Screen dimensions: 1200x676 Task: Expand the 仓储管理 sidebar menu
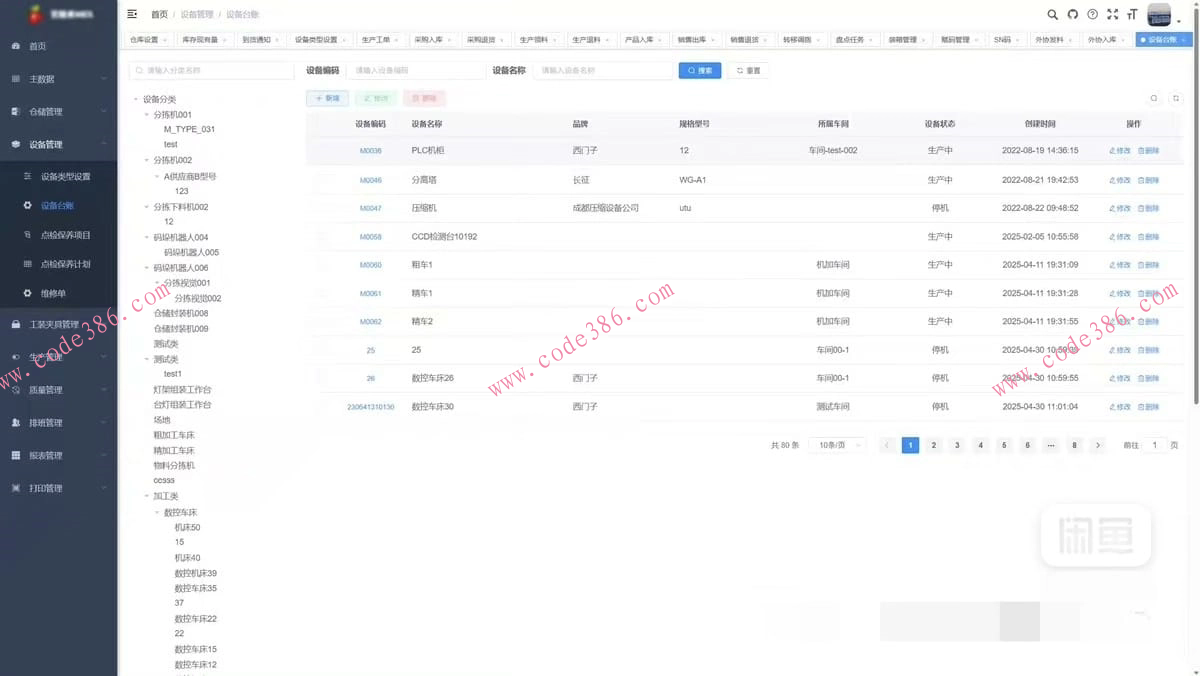point(58,112)
